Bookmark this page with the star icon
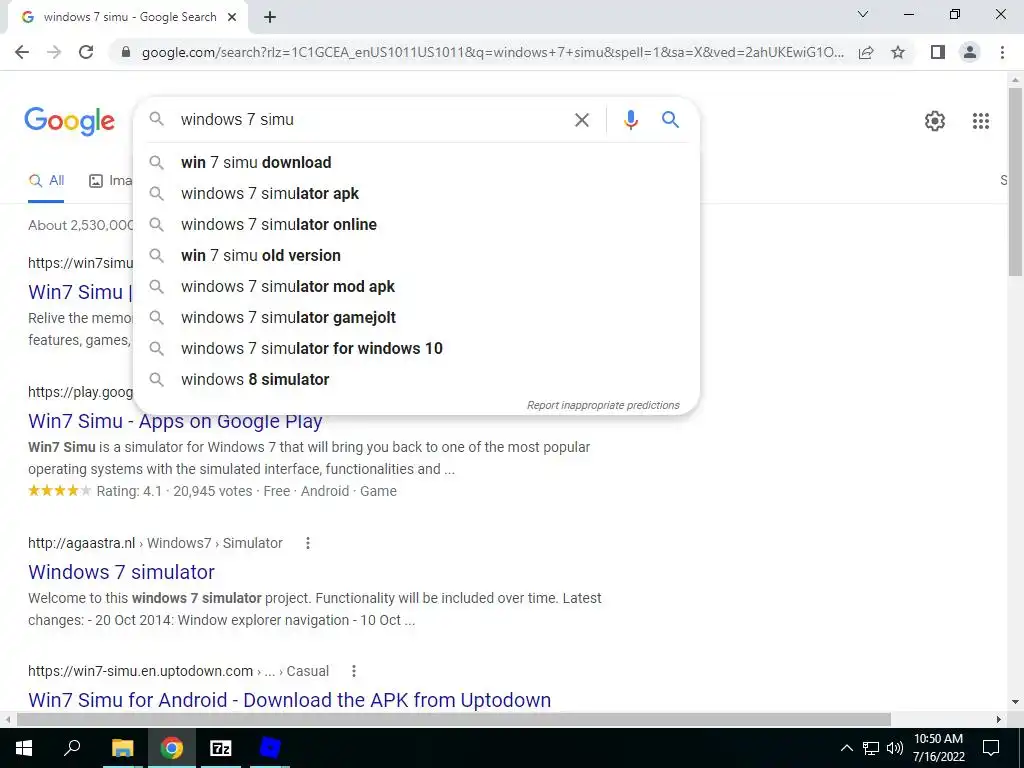This screenshot has width=1024, height=768. pos(898,52)
